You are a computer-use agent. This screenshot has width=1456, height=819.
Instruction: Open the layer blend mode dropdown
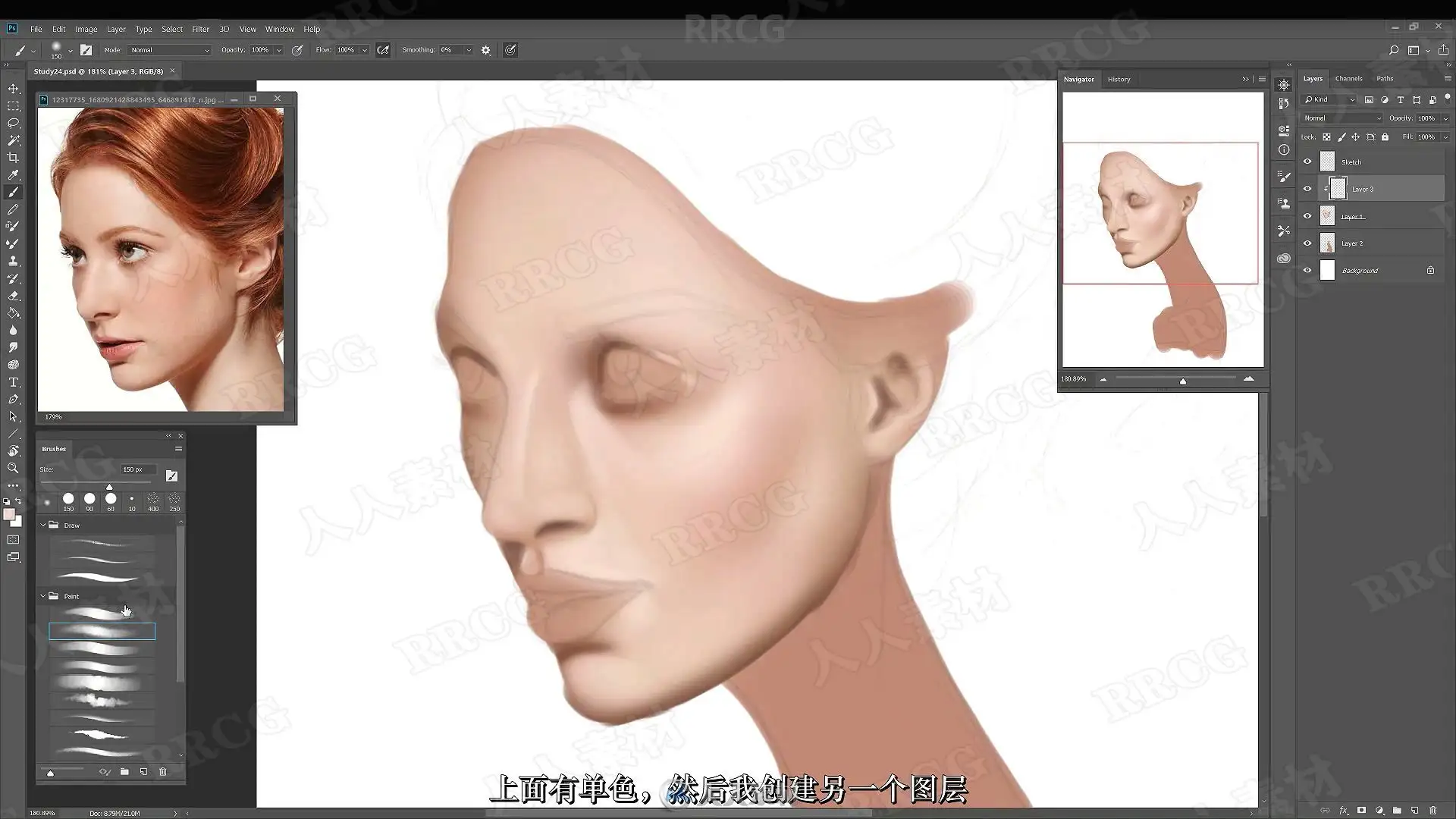[x=1341, y=118]
